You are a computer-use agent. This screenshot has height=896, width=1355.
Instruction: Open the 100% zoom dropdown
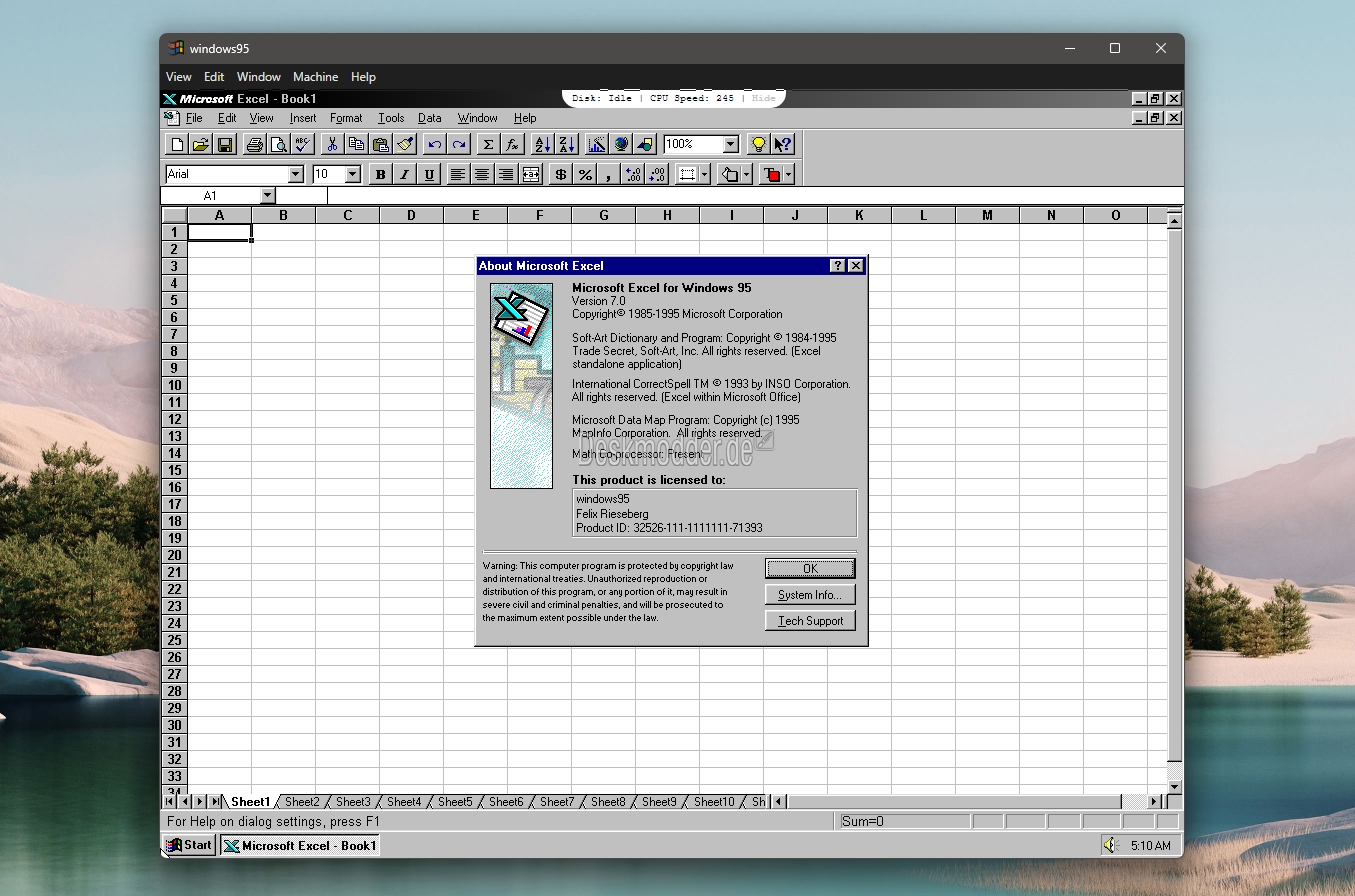731,144
